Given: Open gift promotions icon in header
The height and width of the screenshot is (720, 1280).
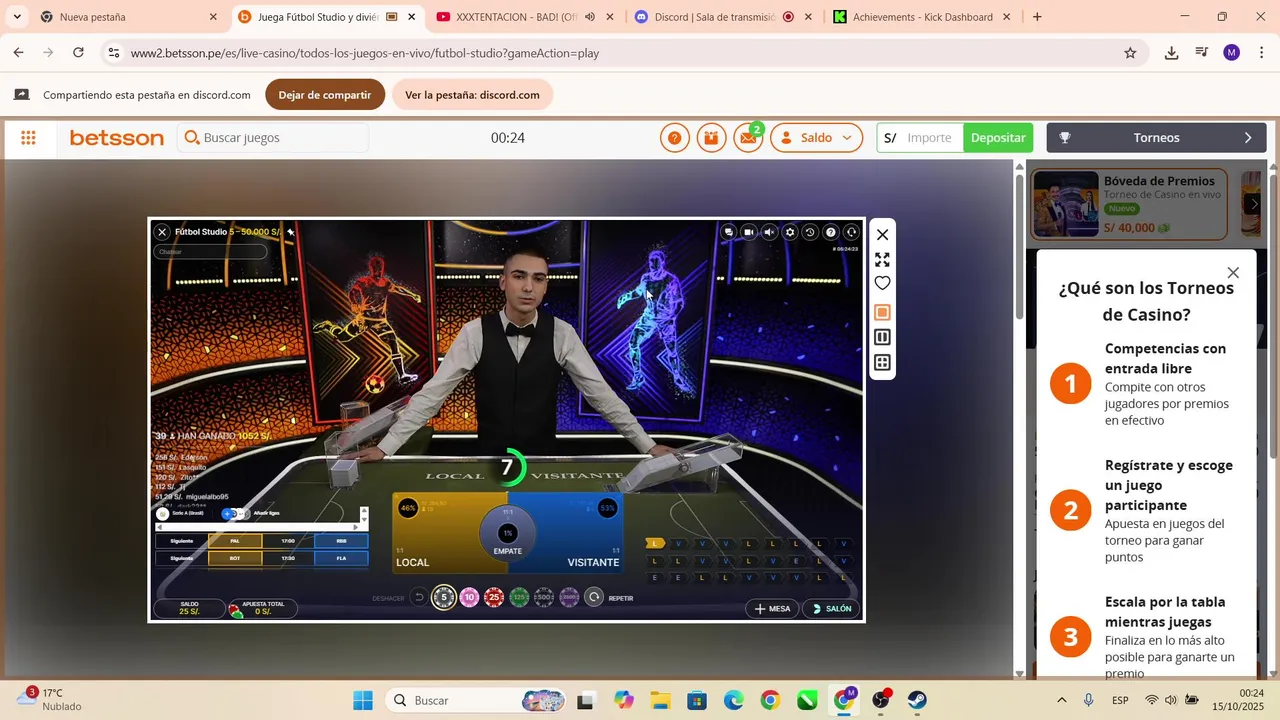Looking at the screenshot, I should pyautogui.click(x=711, y=138).
